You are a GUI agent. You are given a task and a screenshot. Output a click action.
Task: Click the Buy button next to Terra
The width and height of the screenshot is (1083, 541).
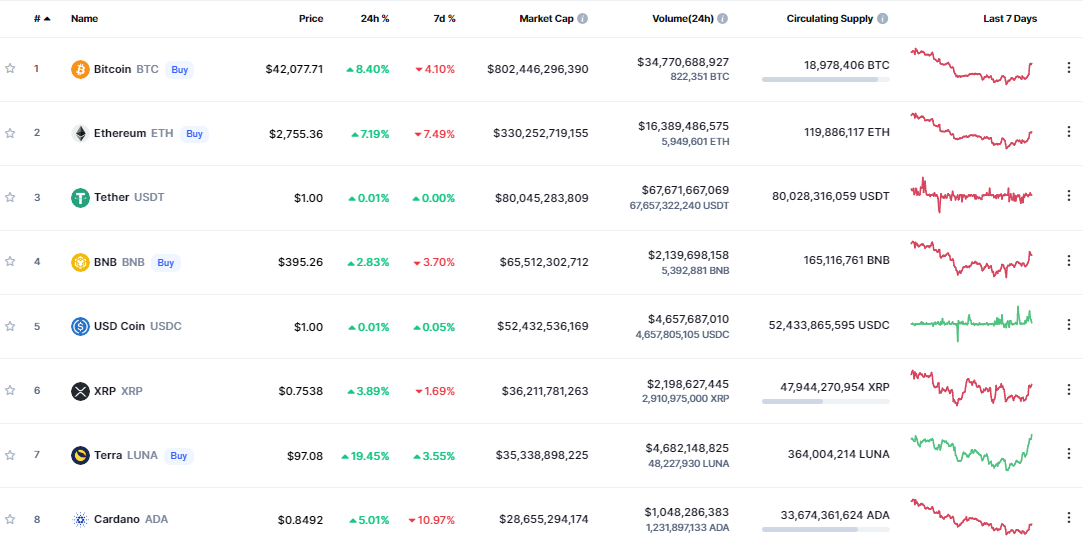[x=179, y=455]
